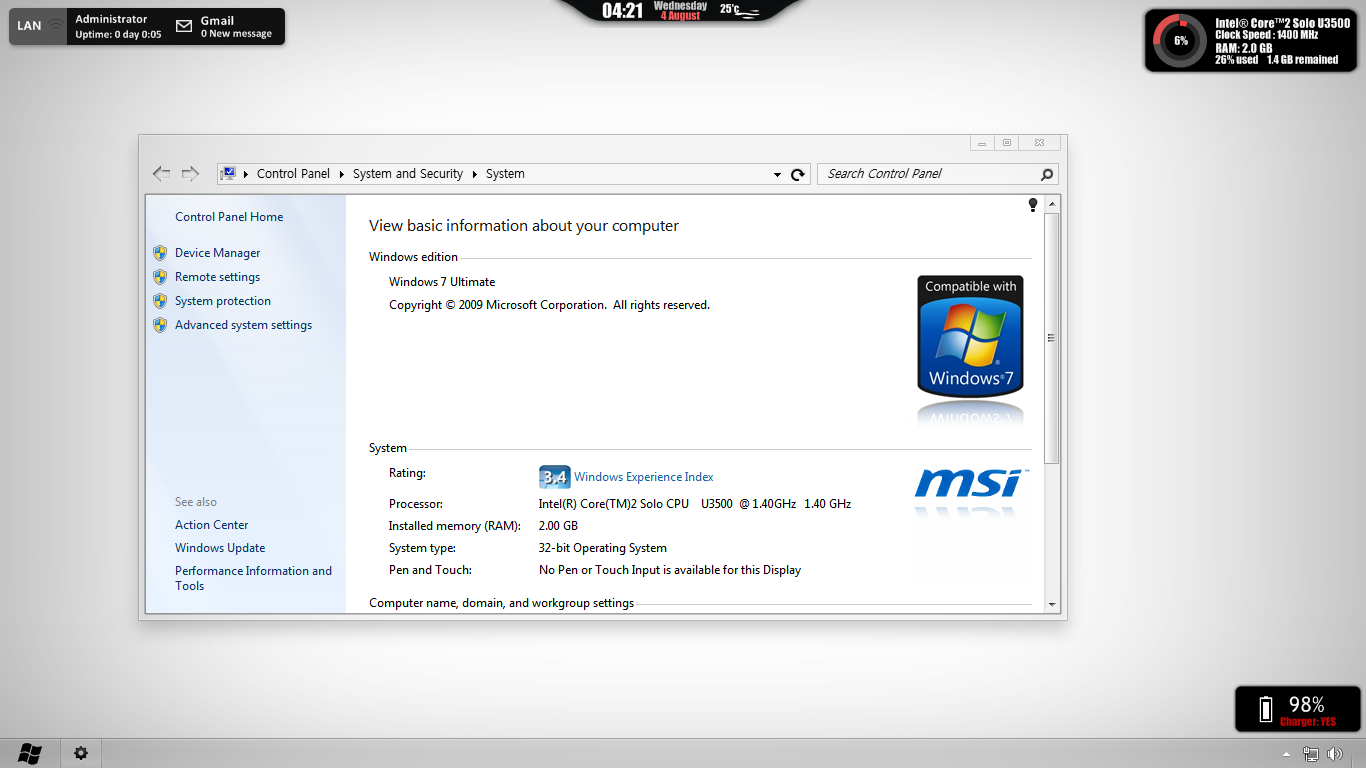
Task: Click the gear icon on the taskbar
Action: click(81, 753)
